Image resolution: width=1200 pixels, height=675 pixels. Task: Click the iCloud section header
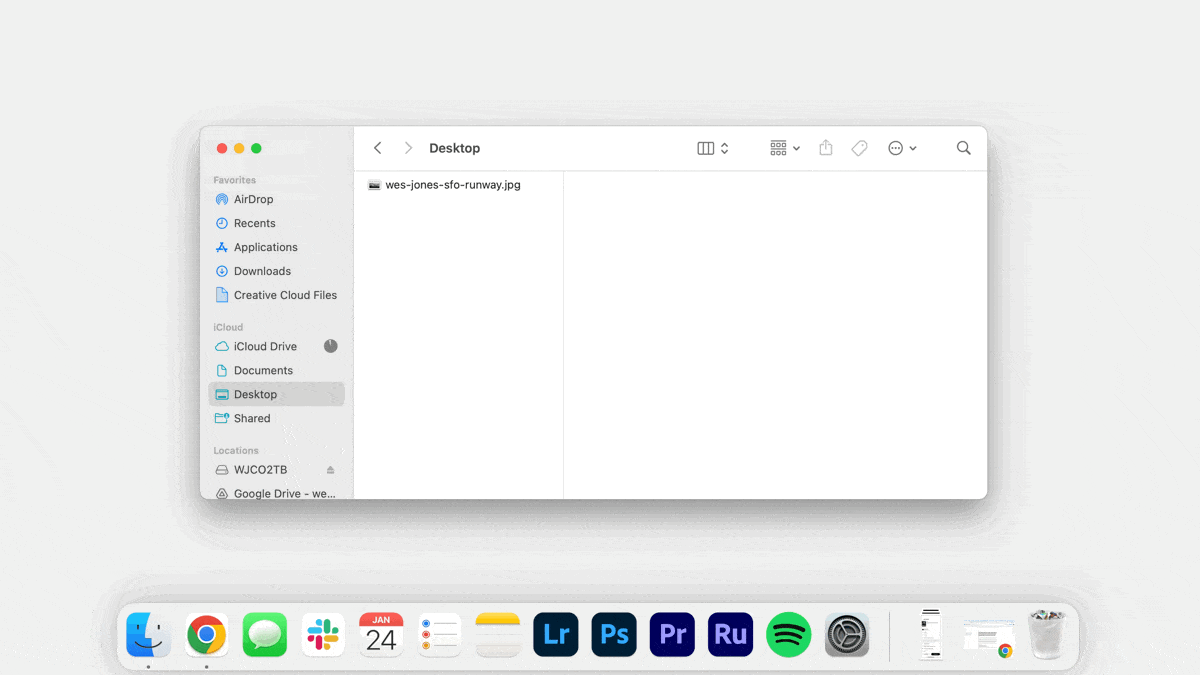228,327
